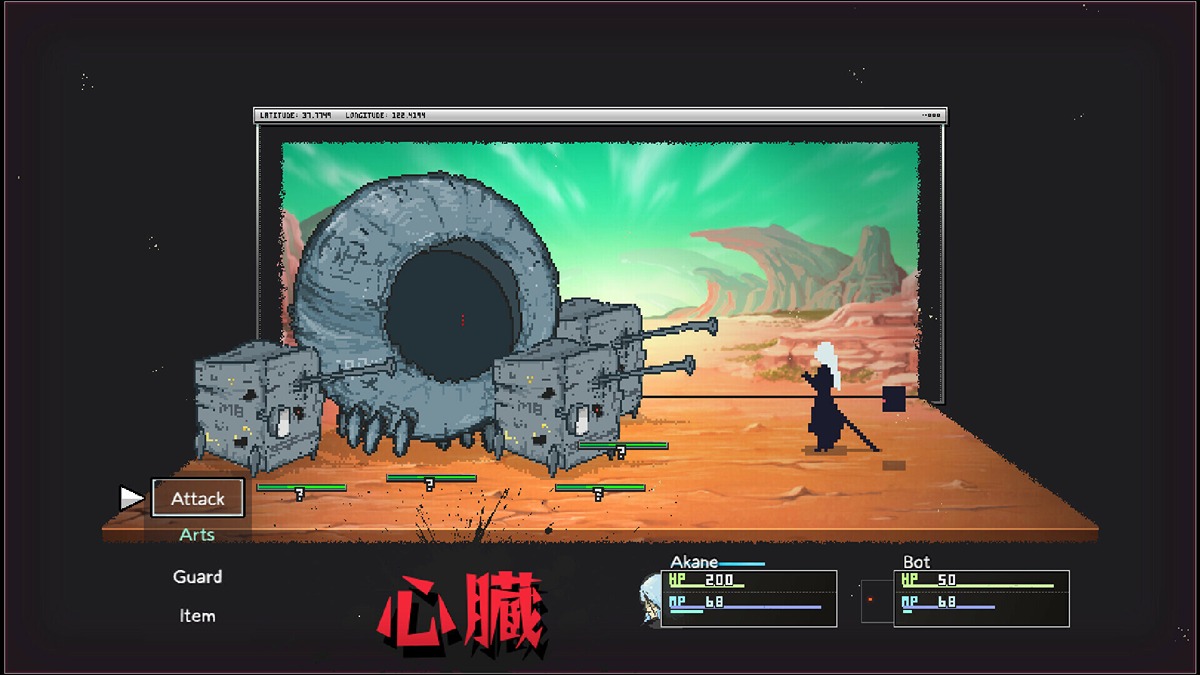Viewport: 1200px width, 675px height.
Task: Click the floating black Bot cube
Action: click(x=893, y=399)
